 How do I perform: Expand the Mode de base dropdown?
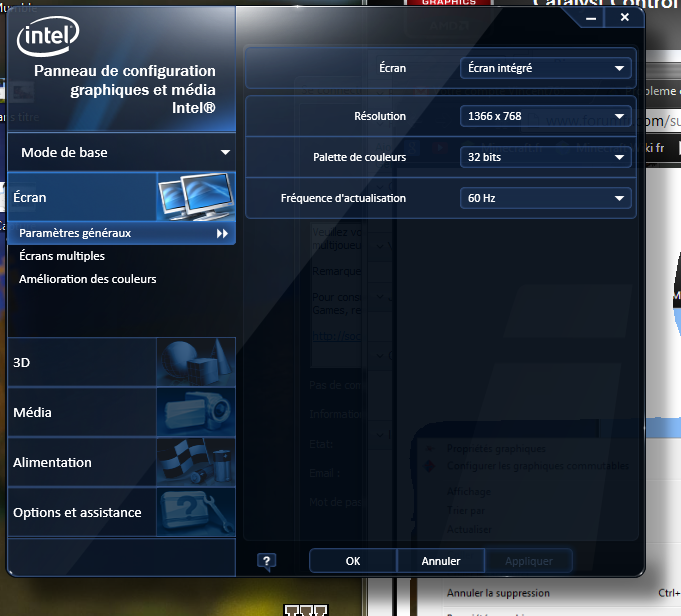pyautogui.click(x=225, y=153)
